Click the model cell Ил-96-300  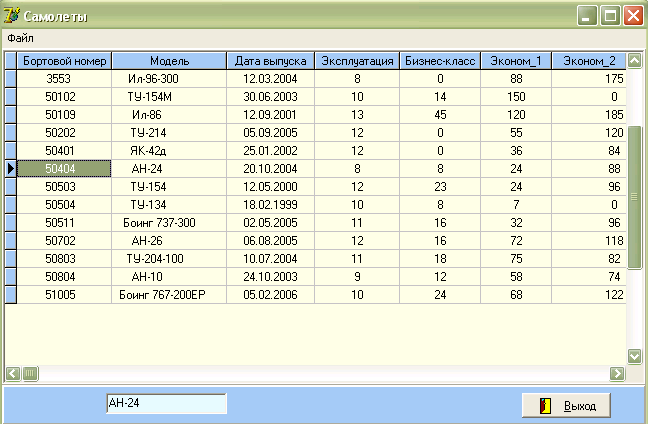[x=169, y=79]
